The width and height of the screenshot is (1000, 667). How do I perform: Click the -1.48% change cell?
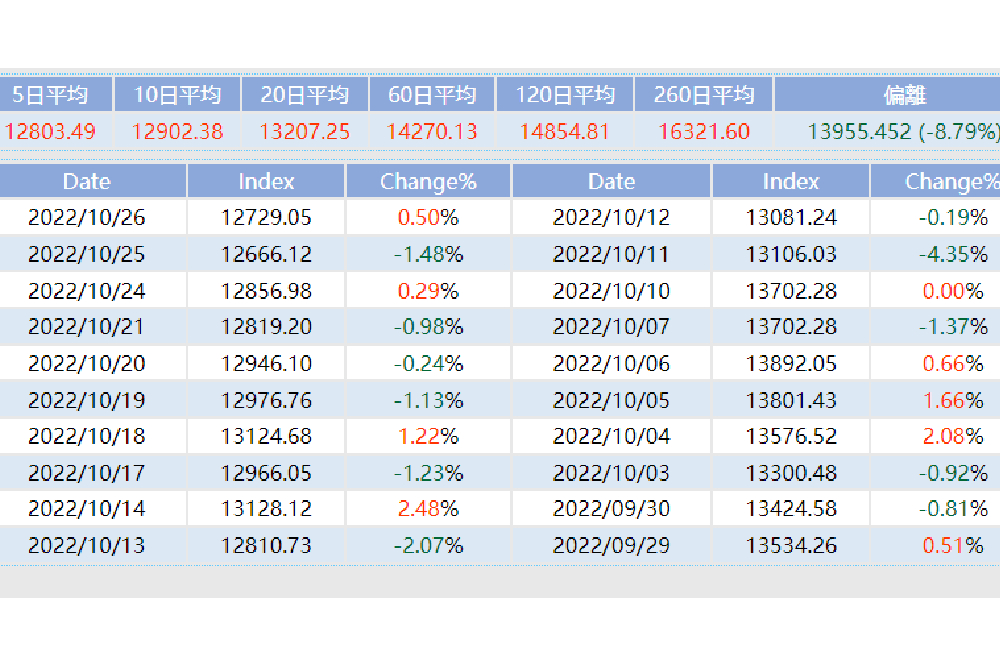pyautogui.click(x=428, y=254)
